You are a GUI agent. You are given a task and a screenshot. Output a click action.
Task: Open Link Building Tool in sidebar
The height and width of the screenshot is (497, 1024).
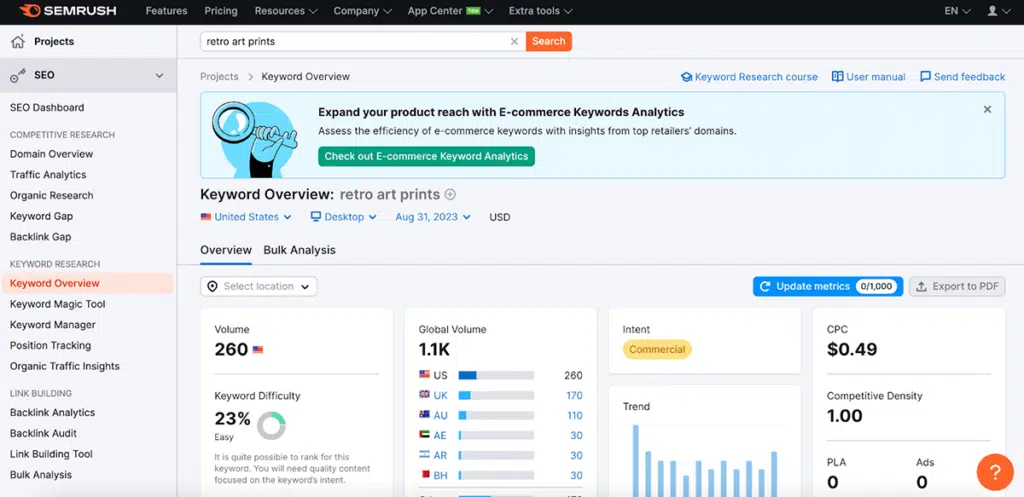click(52, 455)
